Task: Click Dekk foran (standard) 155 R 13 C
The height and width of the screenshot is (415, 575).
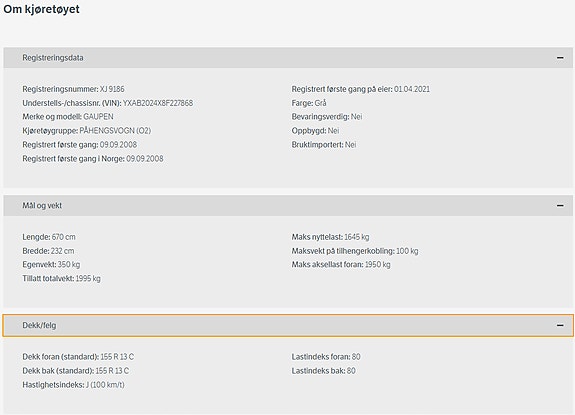Action: (x=78, y=357)
